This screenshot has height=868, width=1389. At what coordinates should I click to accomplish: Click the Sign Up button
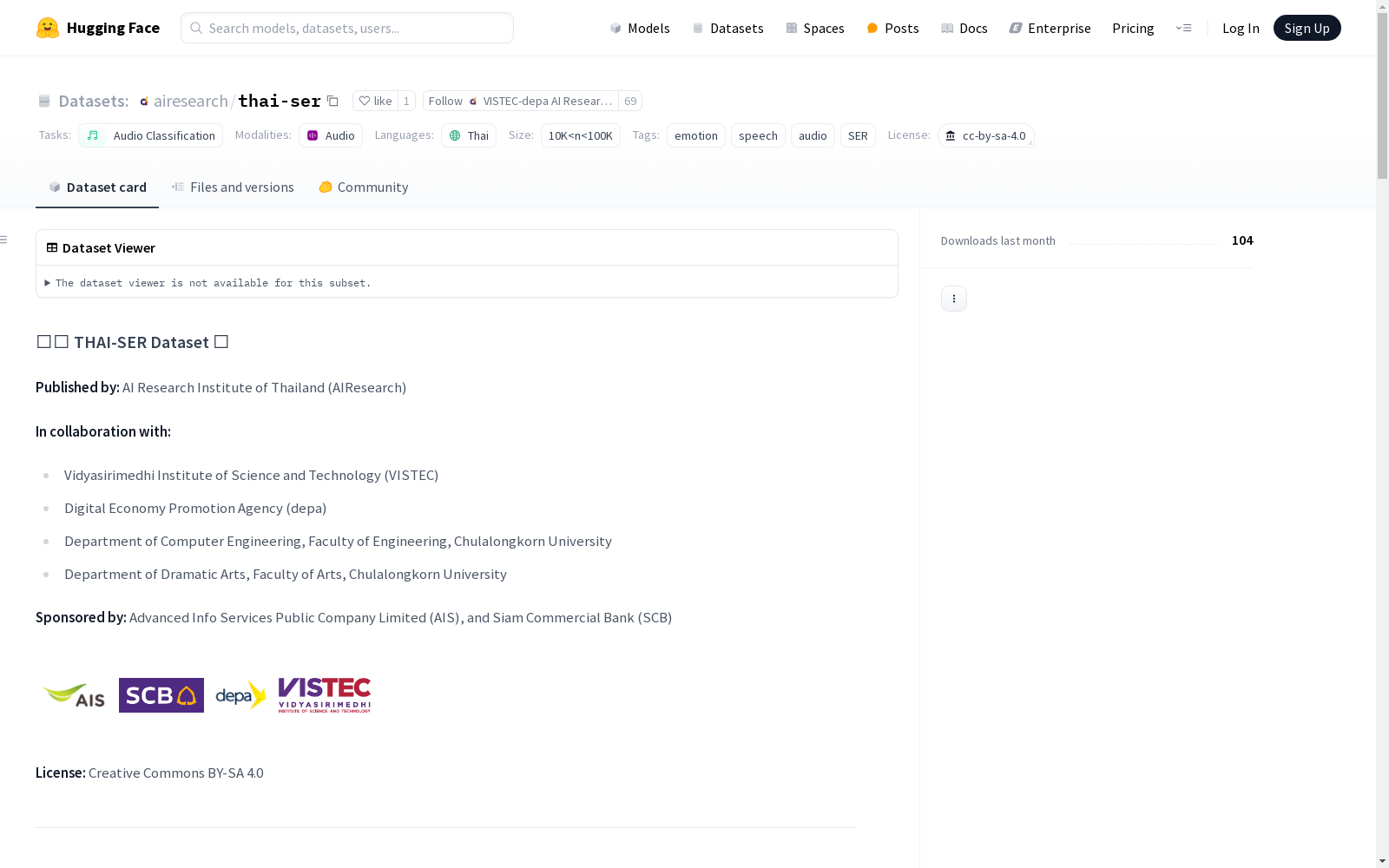click(1307, 28)
